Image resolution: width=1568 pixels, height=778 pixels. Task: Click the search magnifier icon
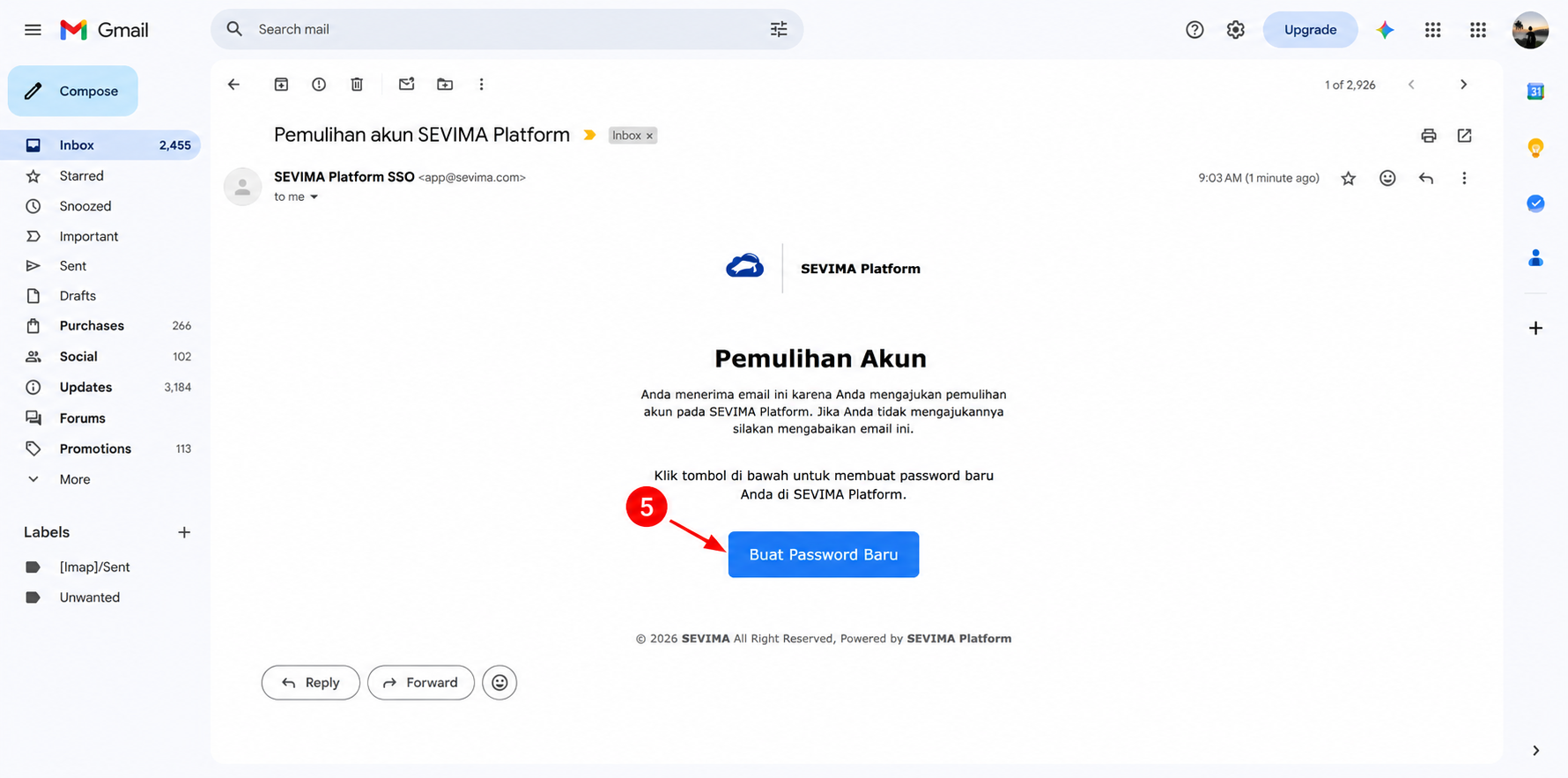tap(234, 29)
